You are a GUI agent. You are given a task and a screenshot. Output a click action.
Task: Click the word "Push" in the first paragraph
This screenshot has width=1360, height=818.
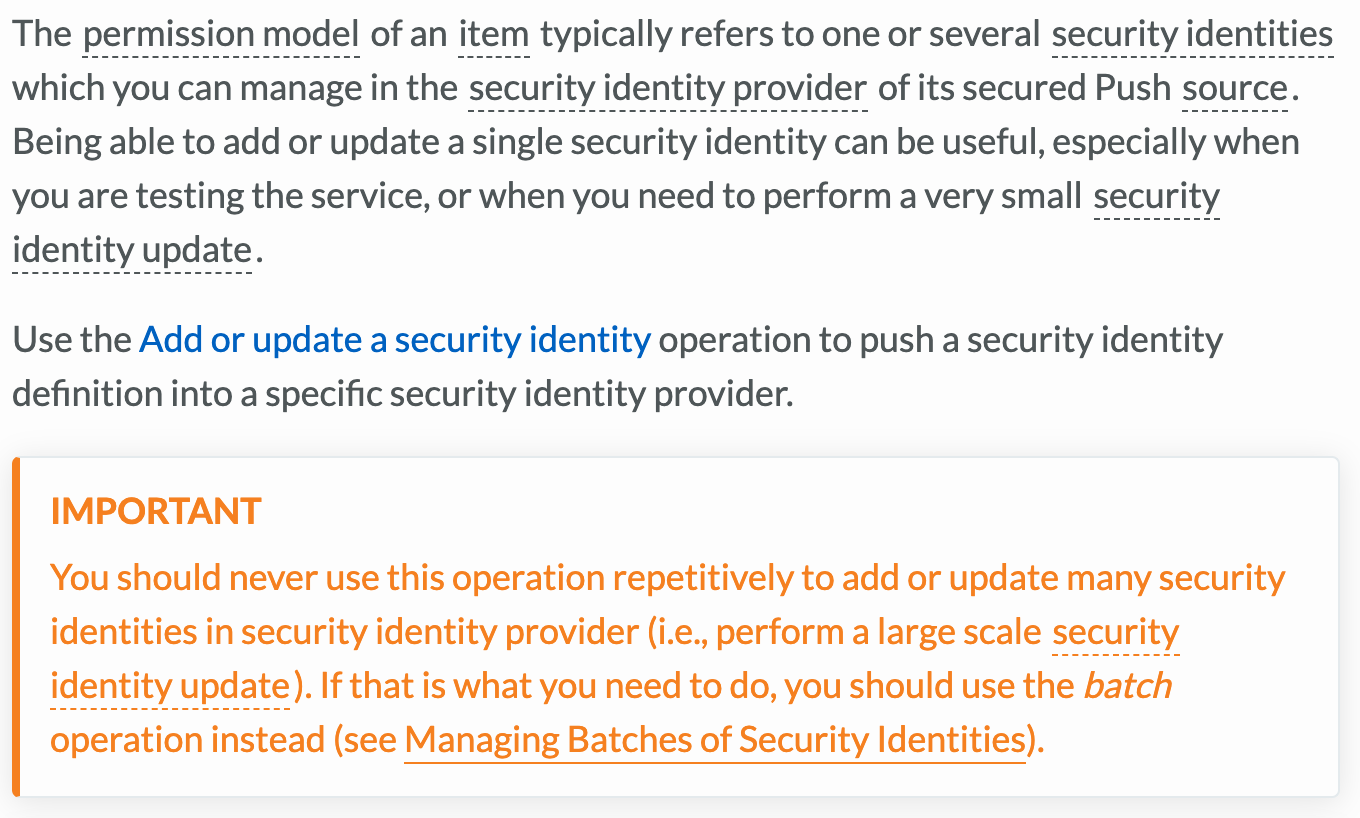tap(1132, 89)
